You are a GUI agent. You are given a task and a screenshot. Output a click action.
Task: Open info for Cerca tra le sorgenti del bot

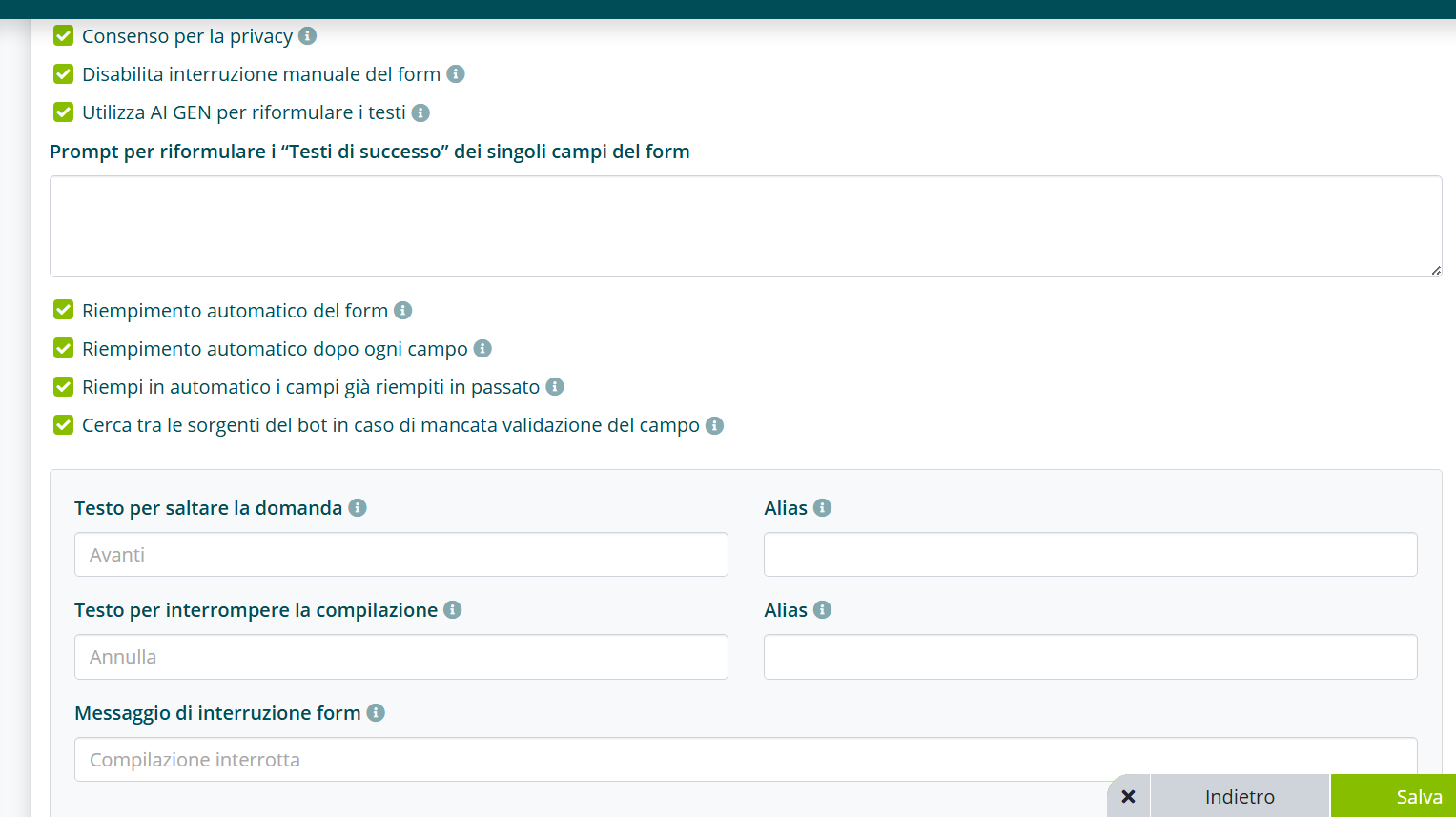(x=714, y=425)
